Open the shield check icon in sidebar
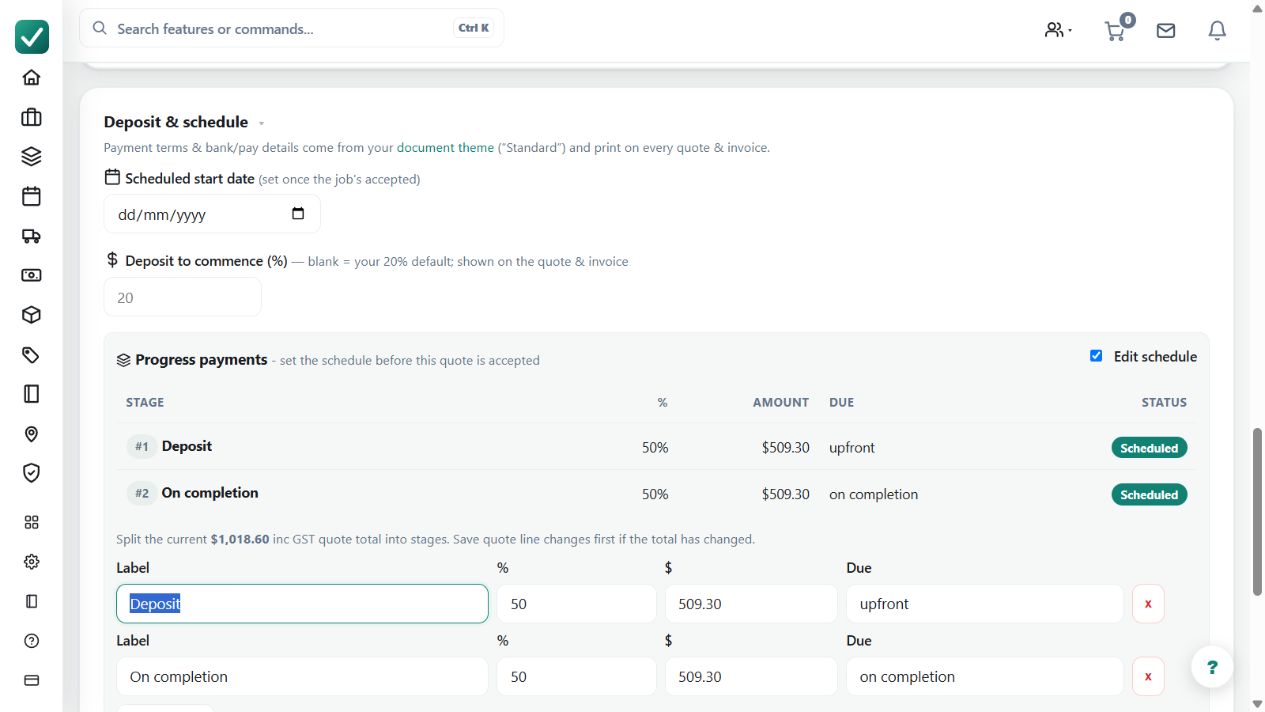 pyautogui.click(x=31, y=473)
